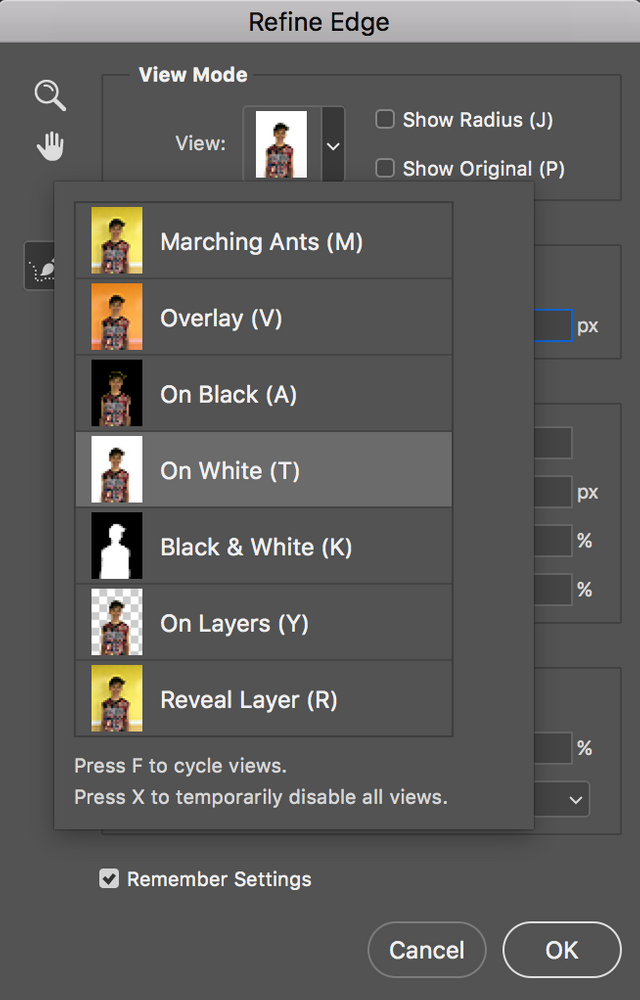The width and height of the screenshot is (640, 1000).
Task: Click the Refine Radius brush tool icon
Action: (40, 268)
